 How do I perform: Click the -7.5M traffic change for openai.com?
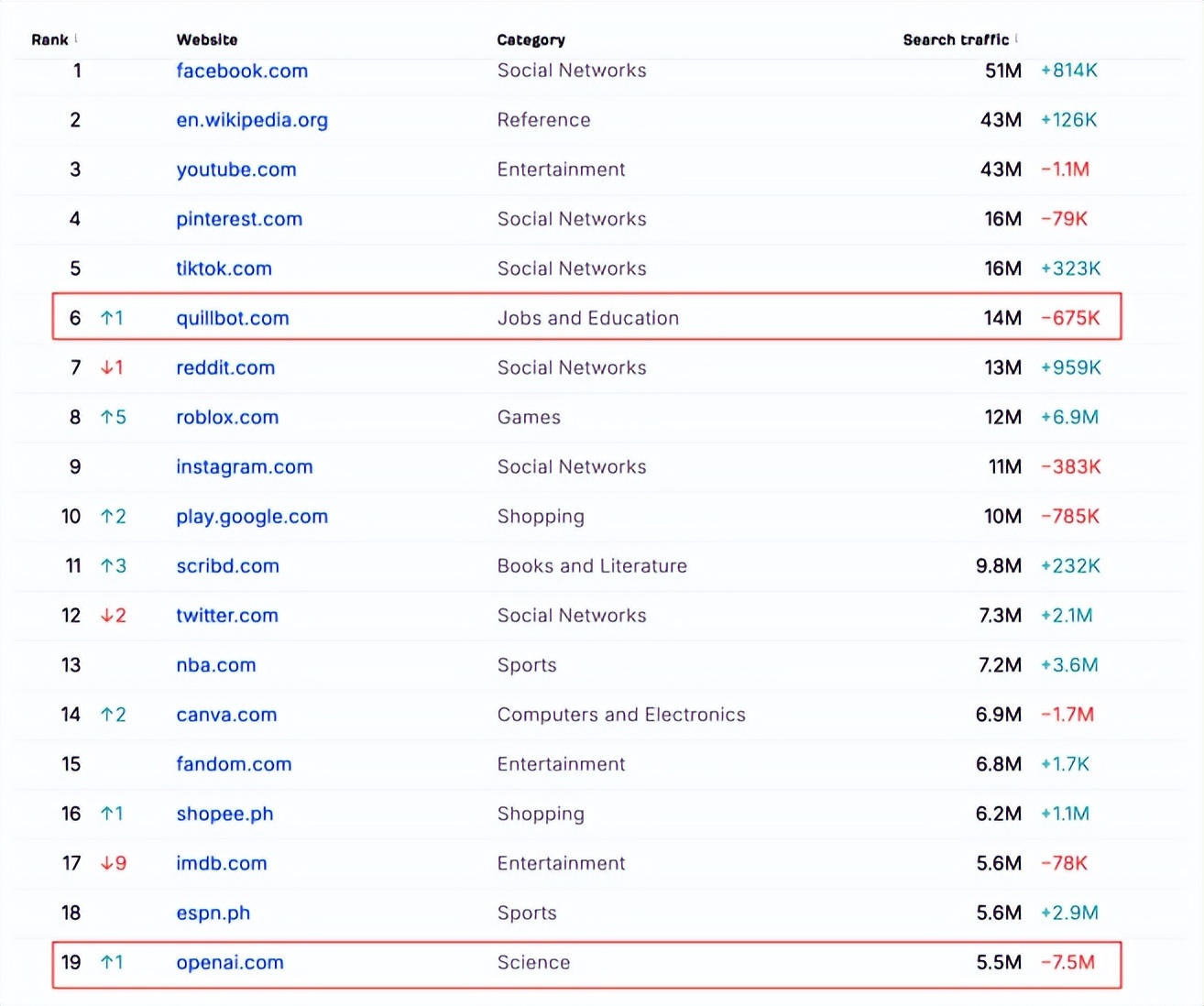point(1068,962)
